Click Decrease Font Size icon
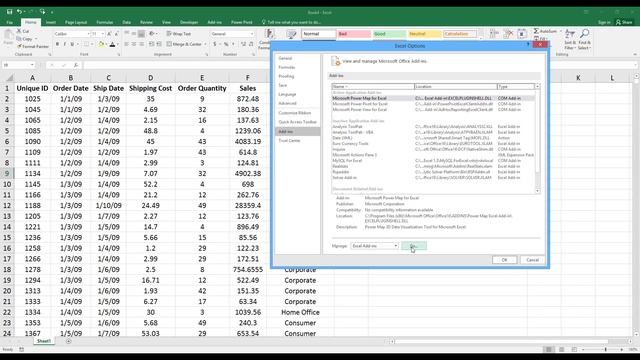640x360 pixels. (x=117, y=34)
